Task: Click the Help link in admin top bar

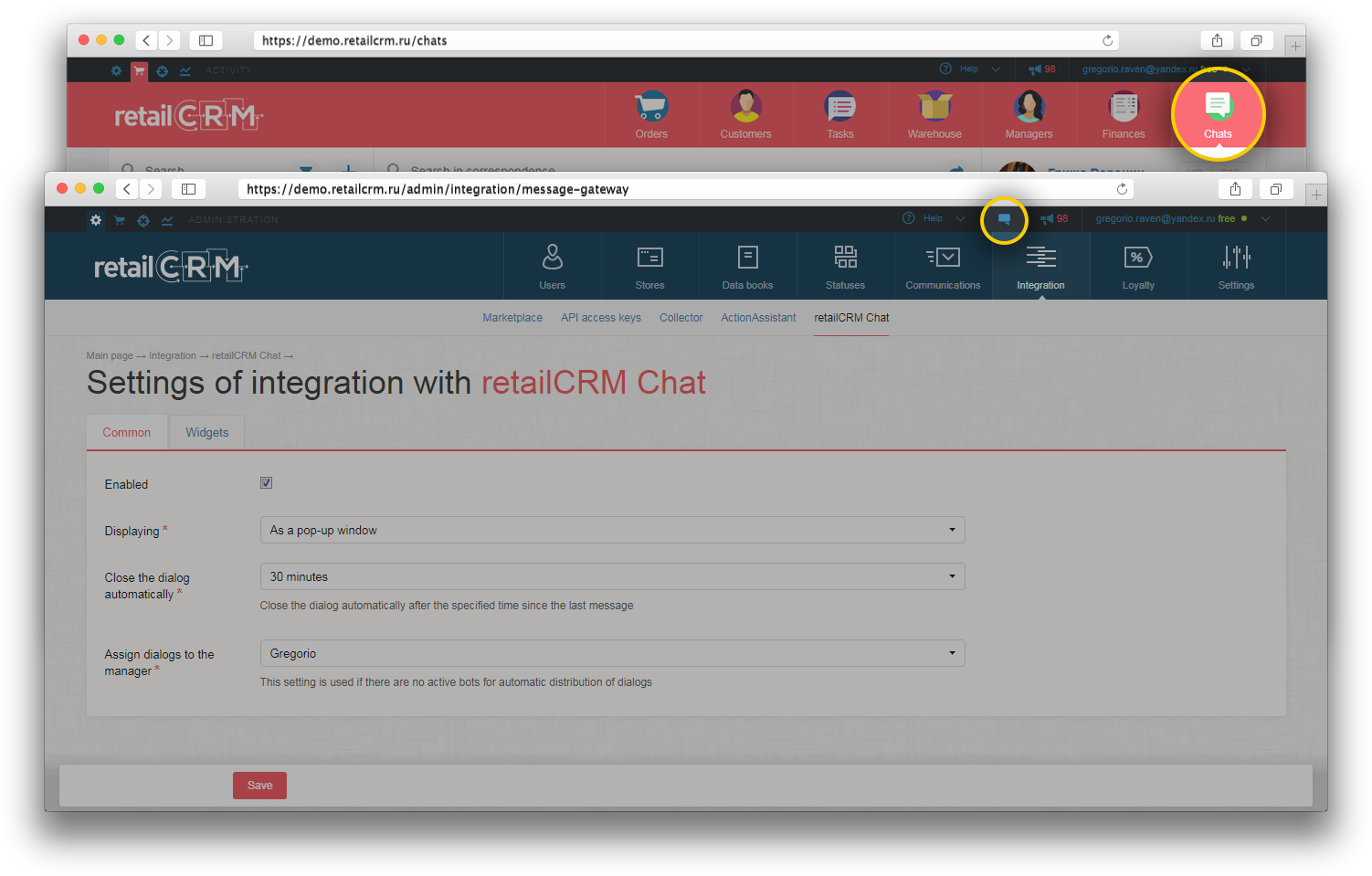Action: [933, 218]
